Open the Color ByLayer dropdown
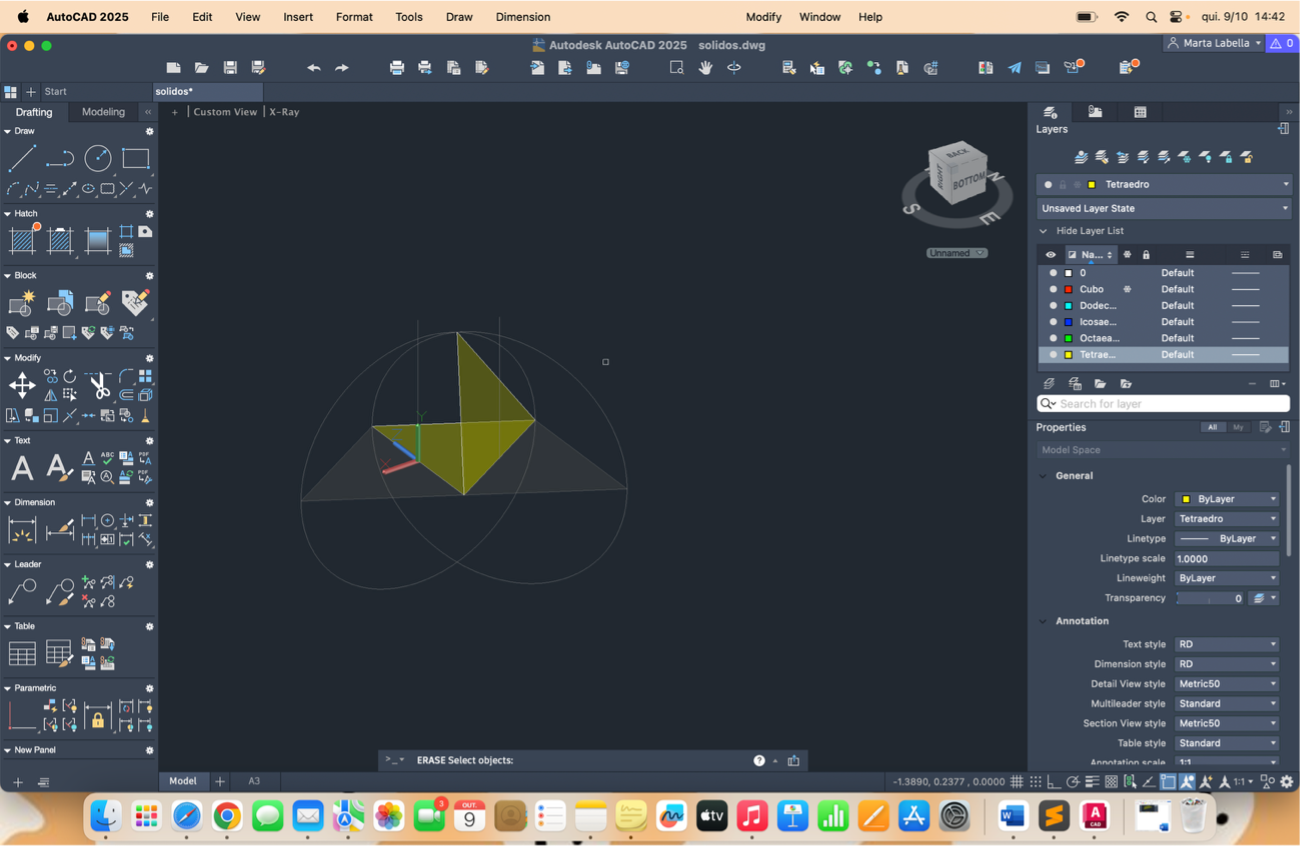Image resolution: width=1304 pixels, height=849 pixels. pyautogui.click(x=1228, y=499)
